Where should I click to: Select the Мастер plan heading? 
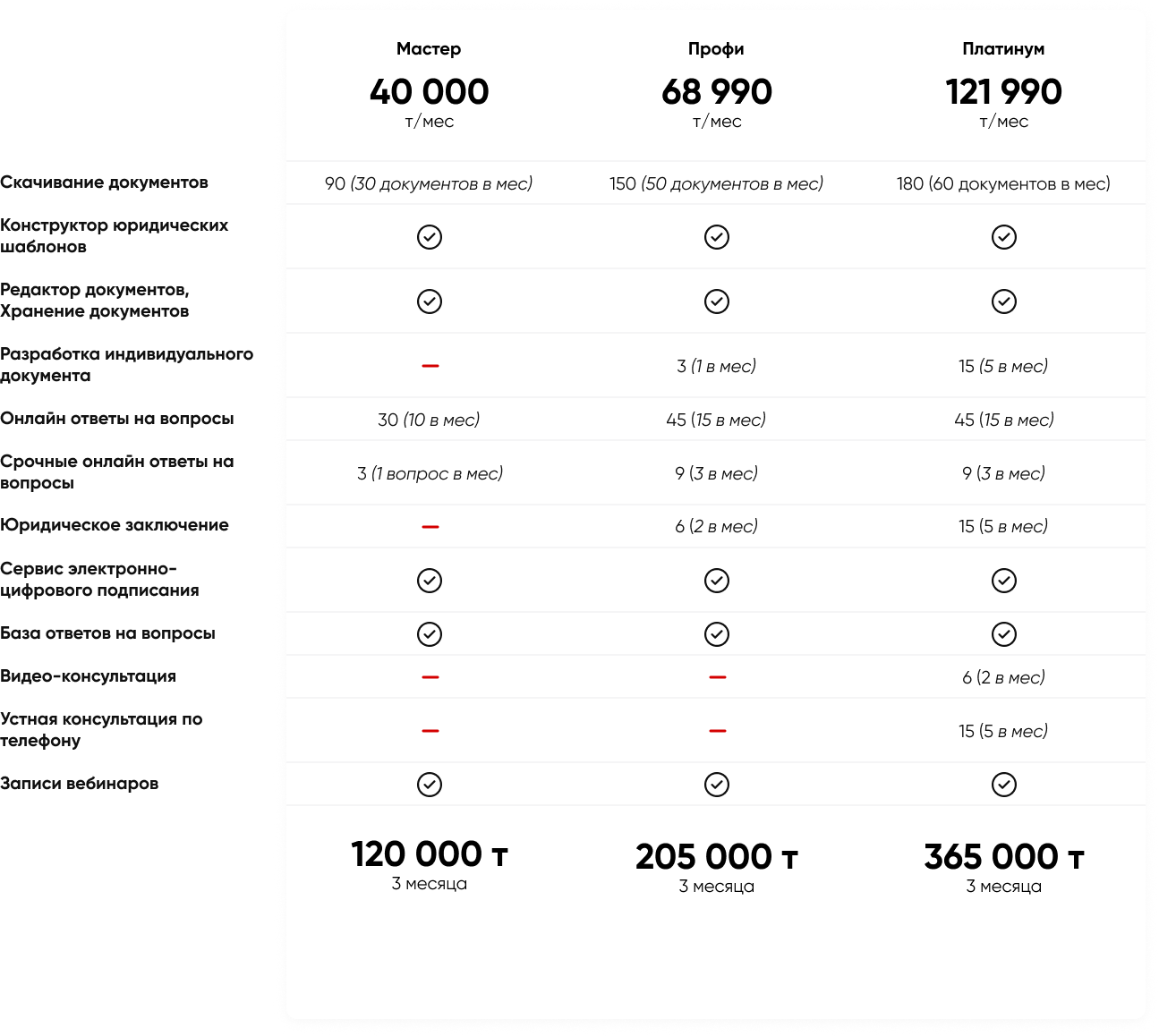coord(429,49)
